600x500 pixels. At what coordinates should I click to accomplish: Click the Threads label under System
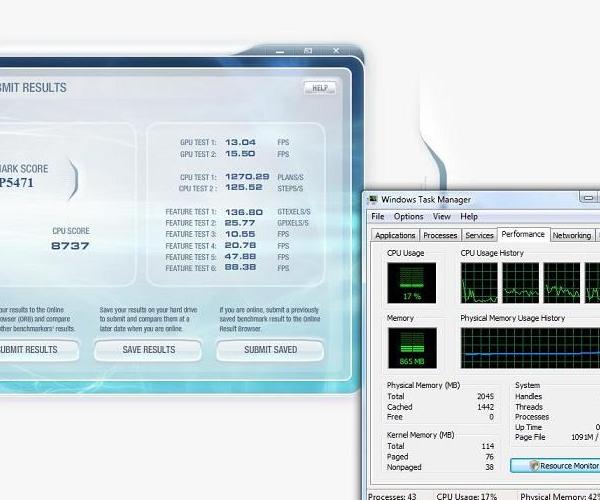(529, 407)
